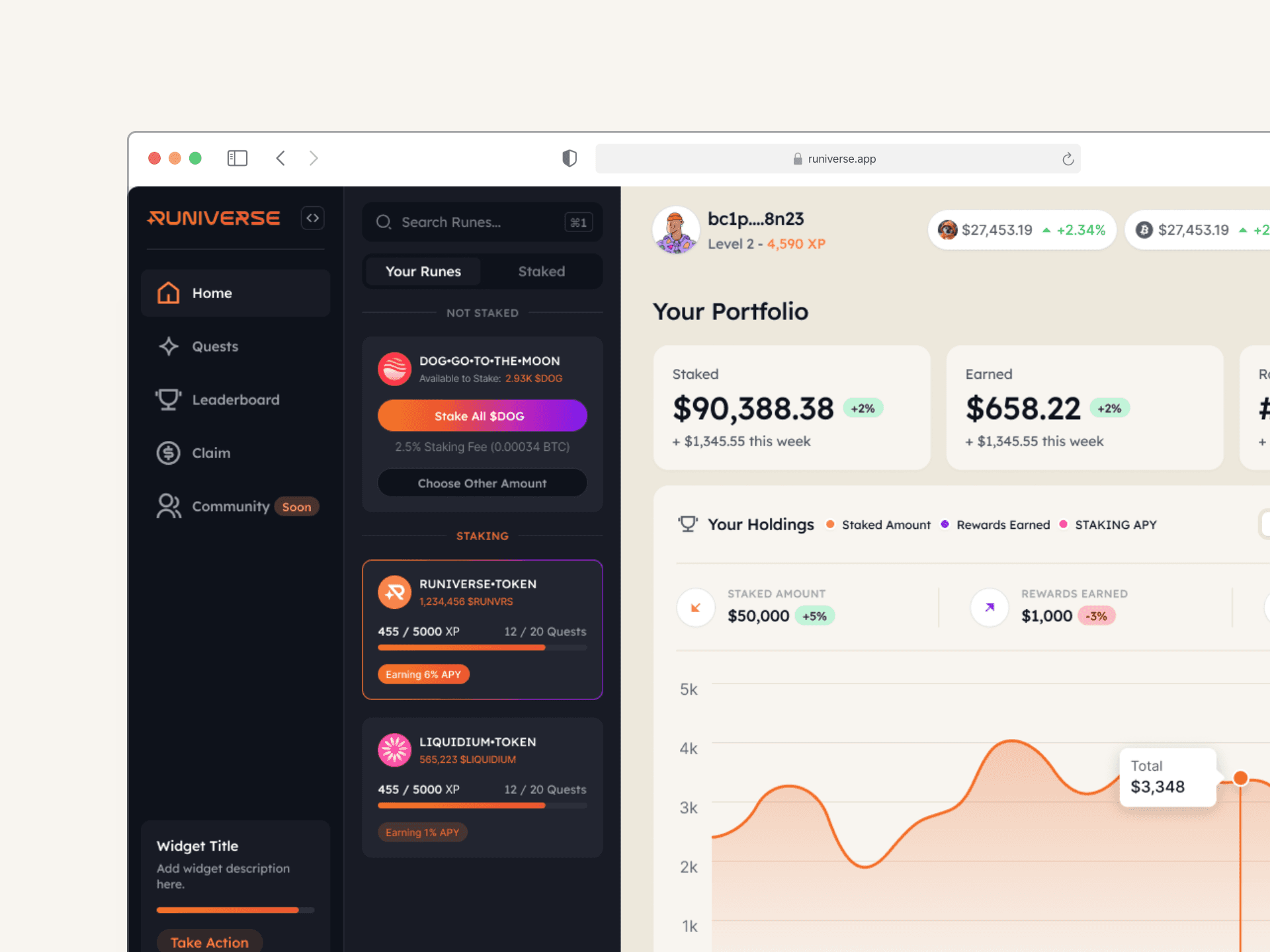Screen dimensions: 1270x952
Task: Click the Rewards Earned arrow icon
Action: [x=989, y=607]
